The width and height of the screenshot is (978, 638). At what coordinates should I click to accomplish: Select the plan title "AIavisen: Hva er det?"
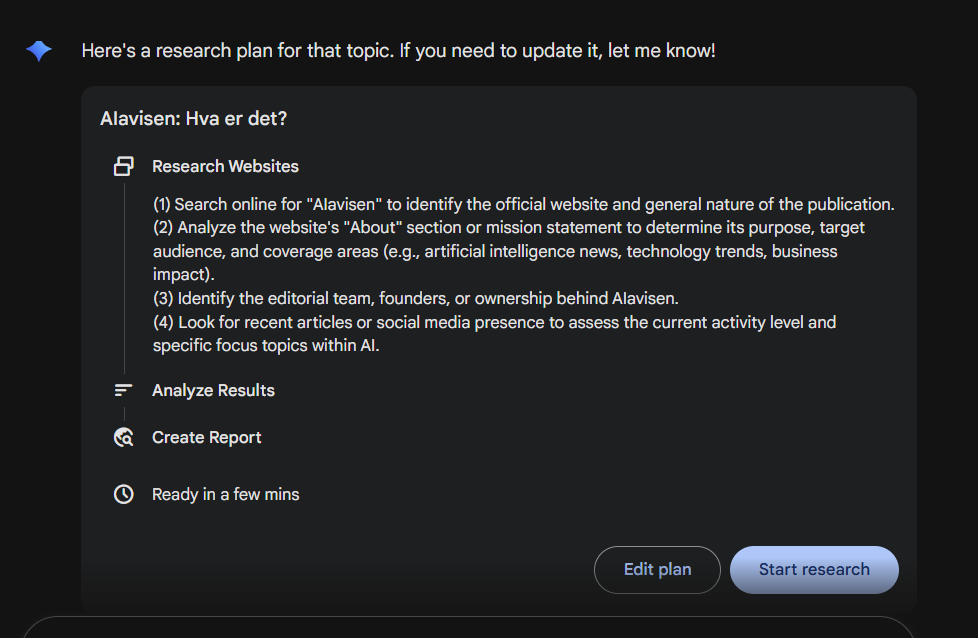(194, 119)
